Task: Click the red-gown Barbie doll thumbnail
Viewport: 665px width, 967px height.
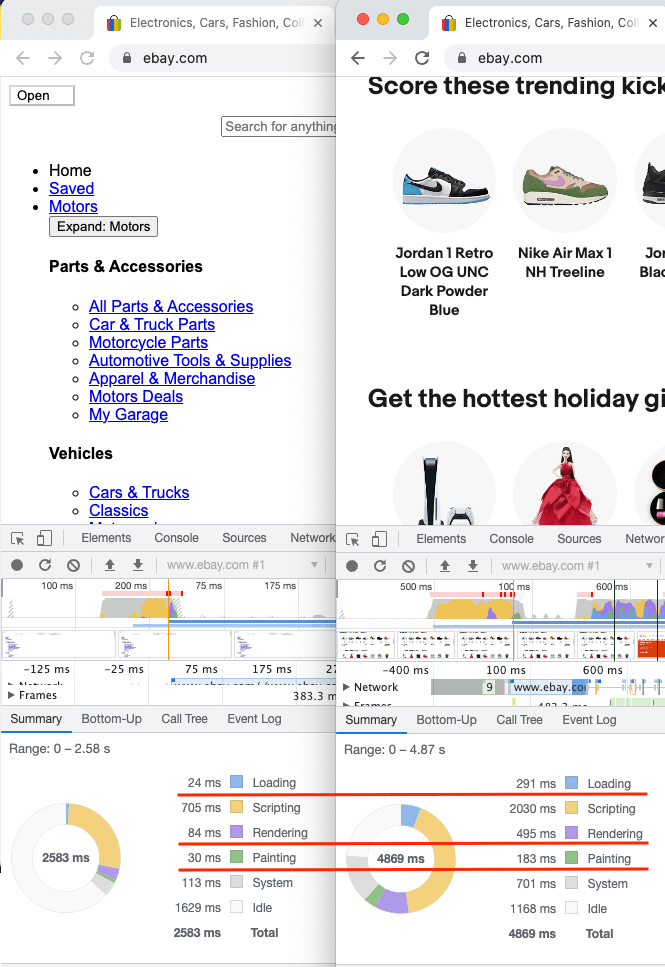Action: click(x=564, y=484)
